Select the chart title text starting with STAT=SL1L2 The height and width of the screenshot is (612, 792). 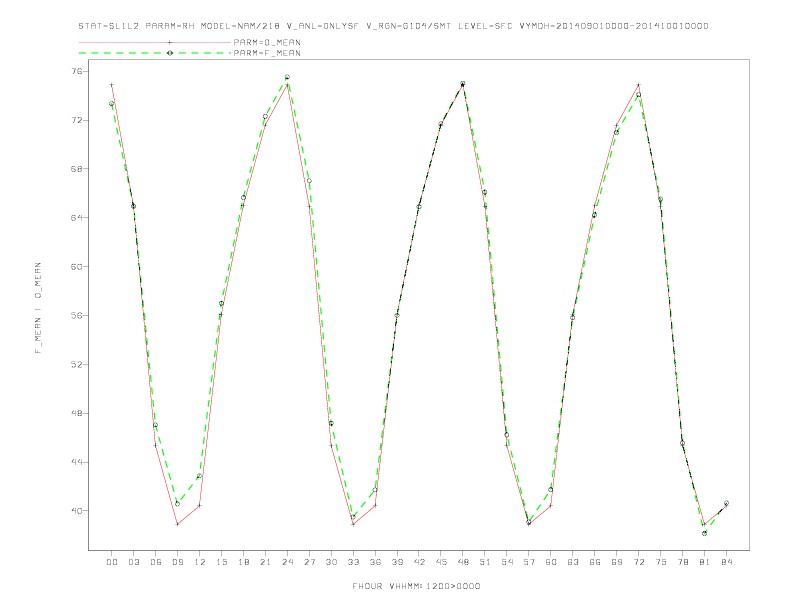[393, 26]
